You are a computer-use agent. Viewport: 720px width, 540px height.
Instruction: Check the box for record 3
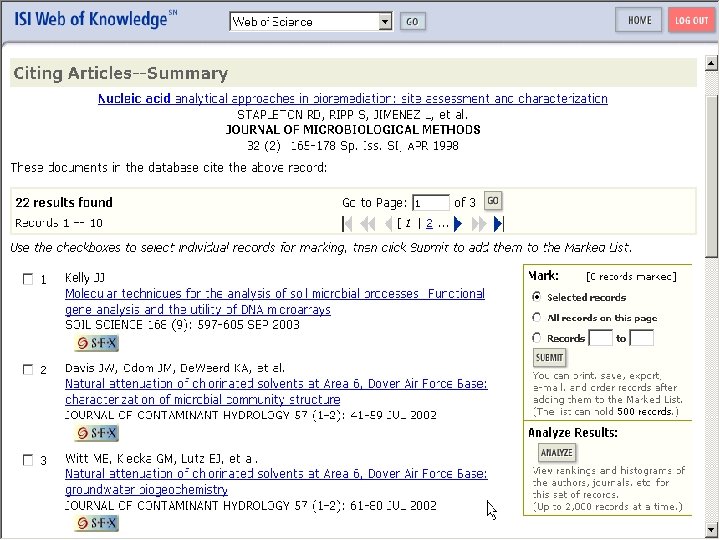coord(28,460)
